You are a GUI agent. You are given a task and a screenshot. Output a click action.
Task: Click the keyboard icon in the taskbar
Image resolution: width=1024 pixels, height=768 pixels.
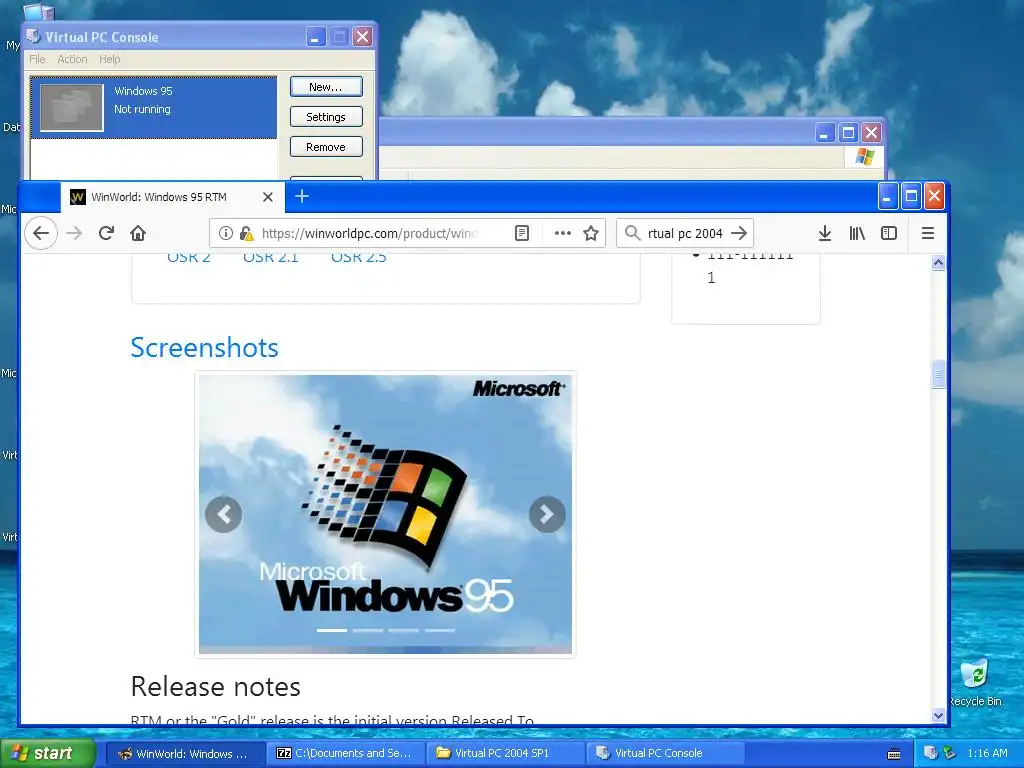894,754
